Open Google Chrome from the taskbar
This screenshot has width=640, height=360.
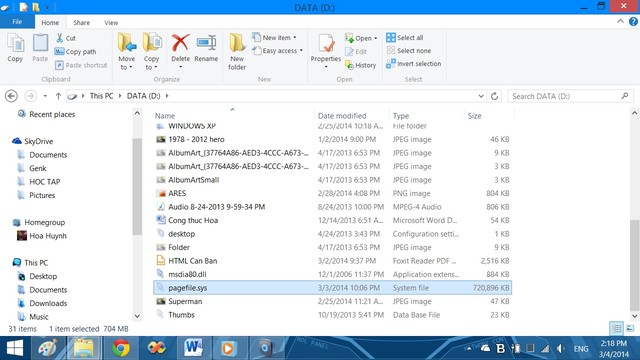point(121,348)
